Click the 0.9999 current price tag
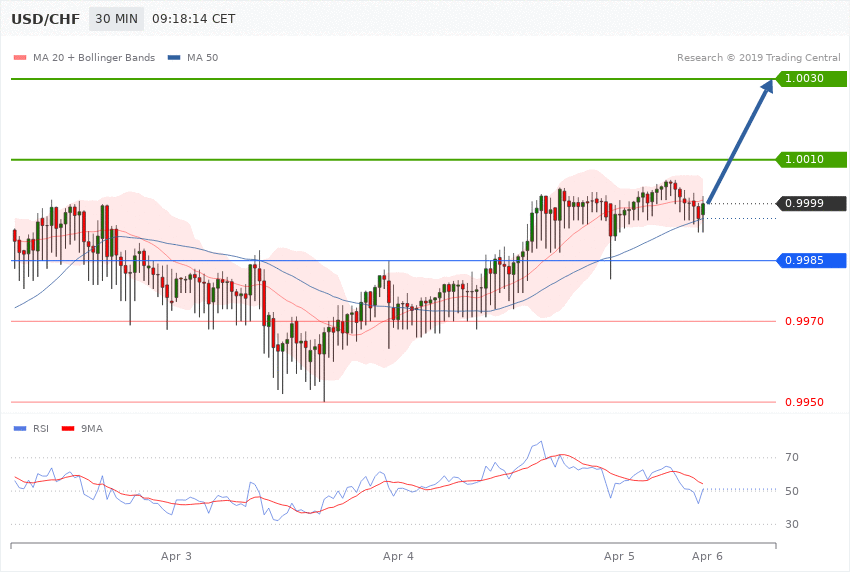This screenshot has height=576, width=850. (x=810, y=203)
